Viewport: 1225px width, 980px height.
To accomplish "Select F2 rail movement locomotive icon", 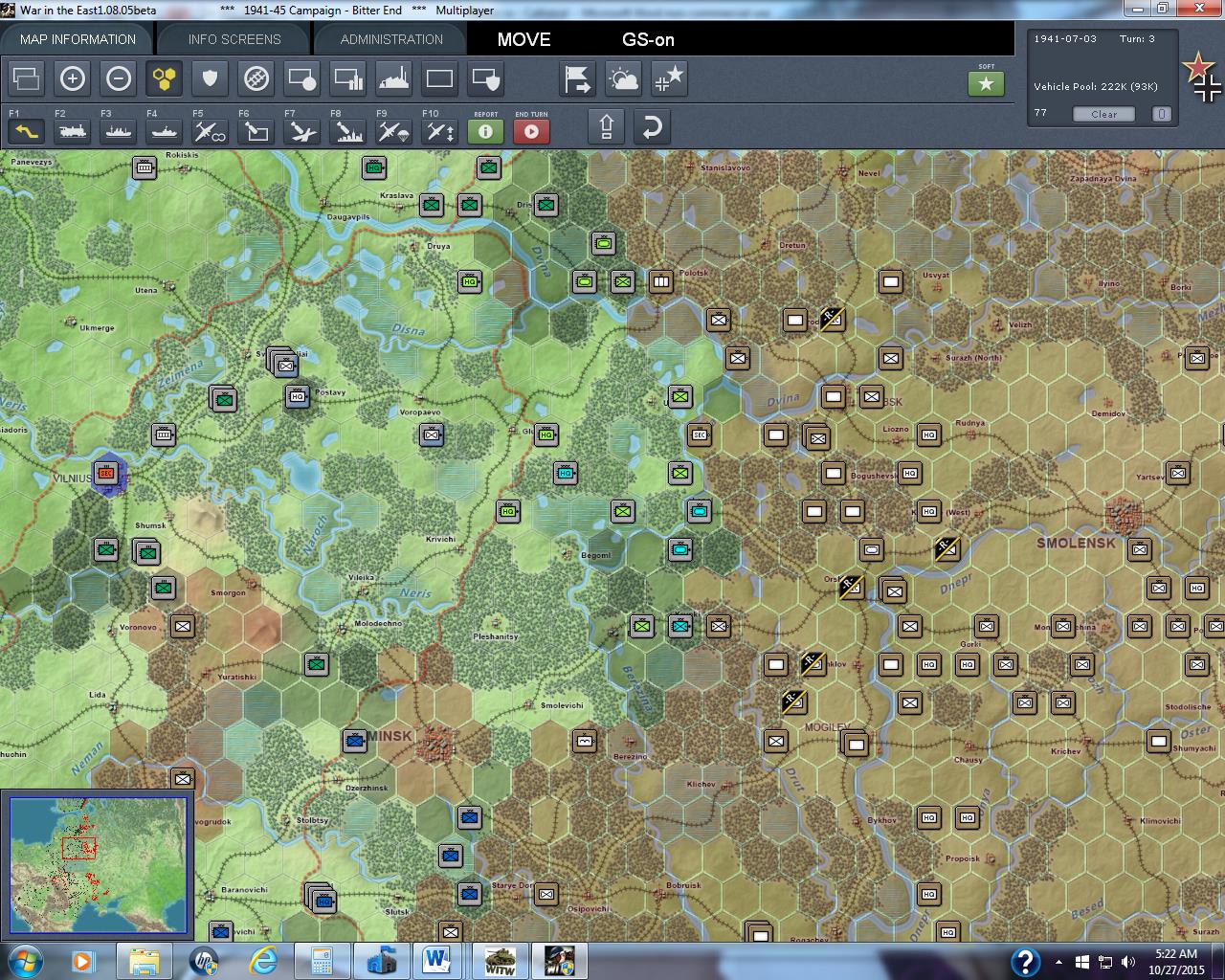I will click(x=73, y=130).
